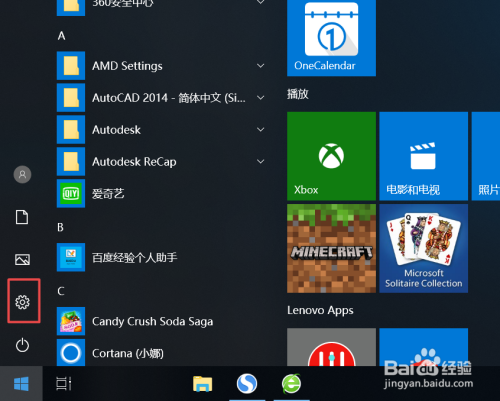This screenshot has height=401, width=500.
Task: Open Sogou browser from the taskbar
Action: point(247,383)
